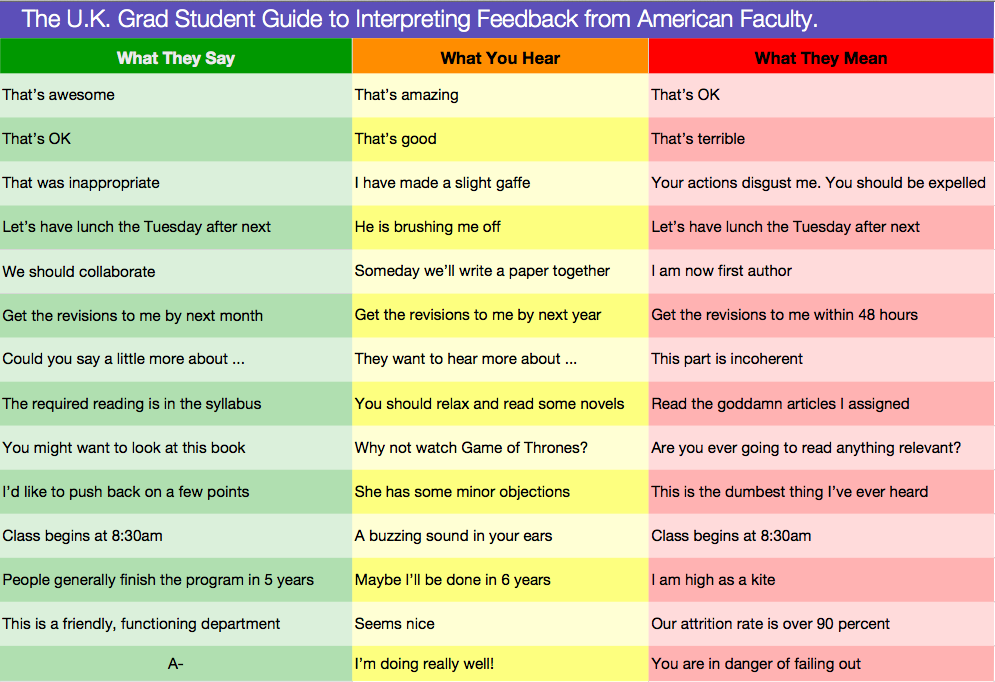995x682 pixels.
Task: Click "You are in danger of failing out"
Action: [x=756, y=663]
